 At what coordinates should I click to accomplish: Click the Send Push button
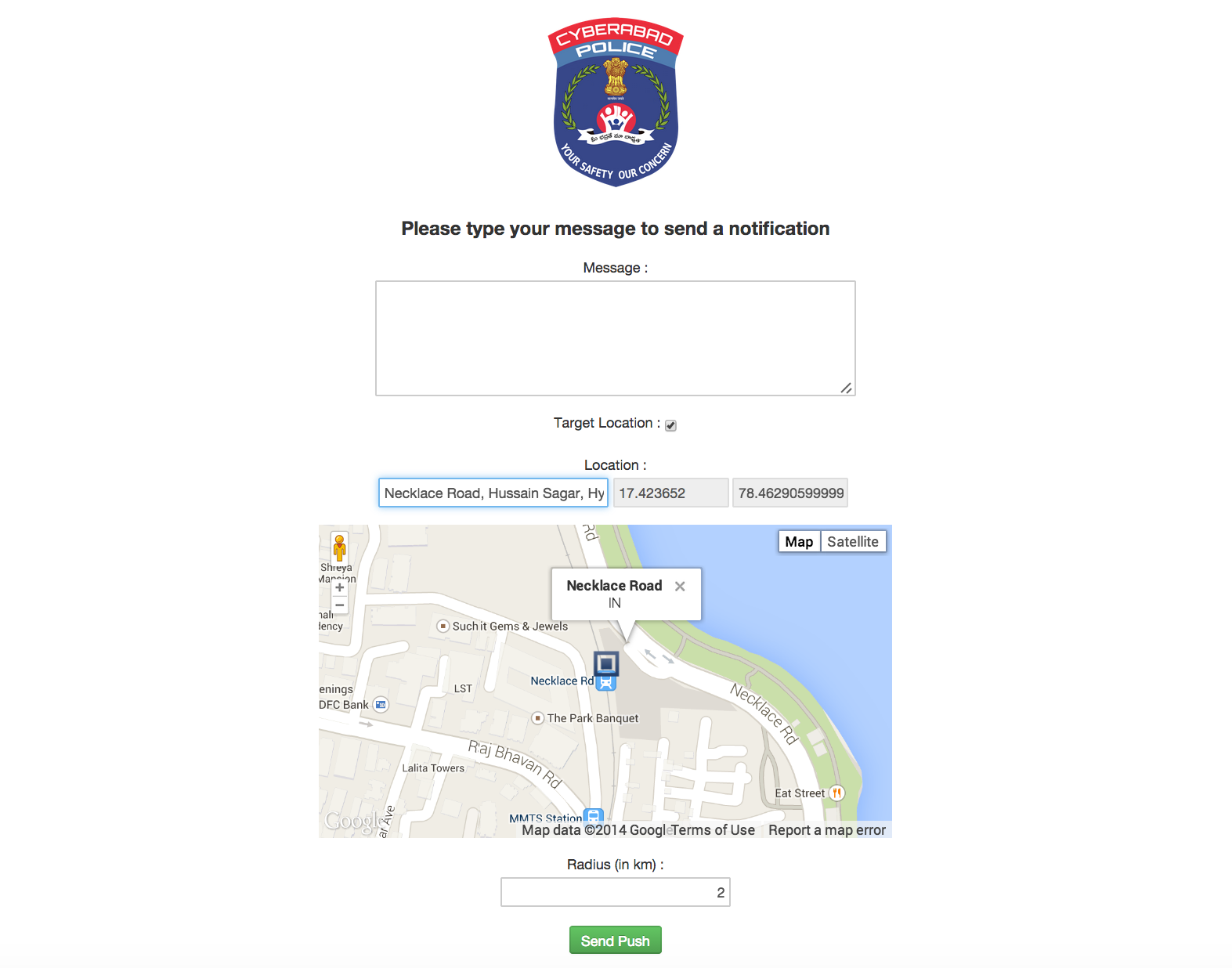click(x=616, y=940)
